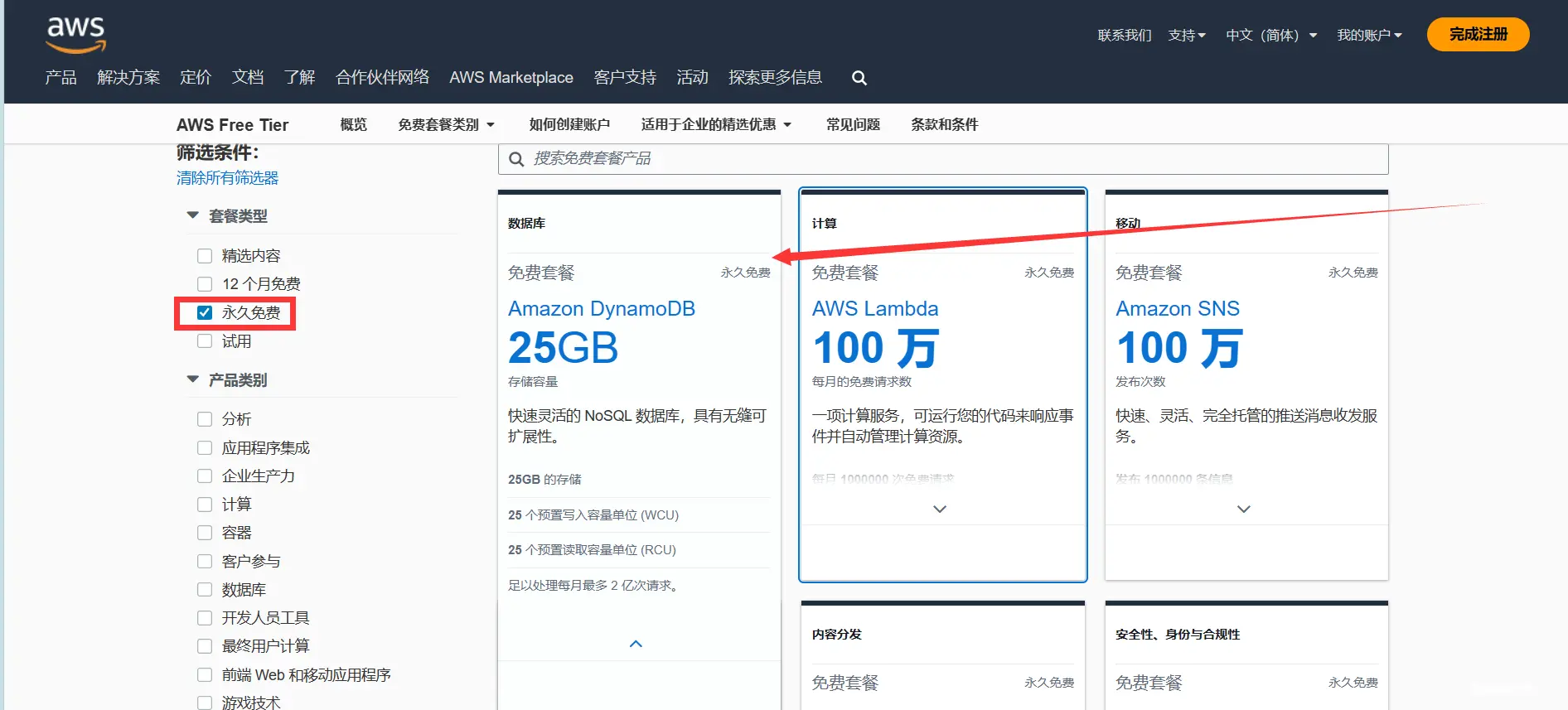This screenshot has width=1568, height=710.
Task: Click the 内容分发 card header
Action: 837,635
